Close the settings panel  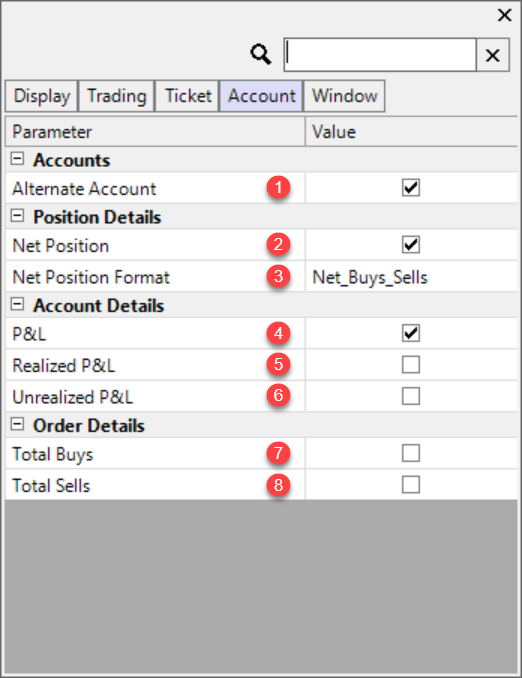coord(504,16)
